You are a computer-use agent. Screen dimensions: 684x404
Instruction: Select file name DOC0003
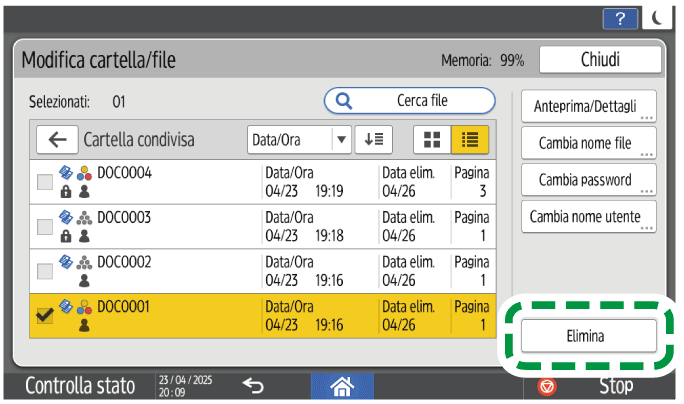[124, 217]
